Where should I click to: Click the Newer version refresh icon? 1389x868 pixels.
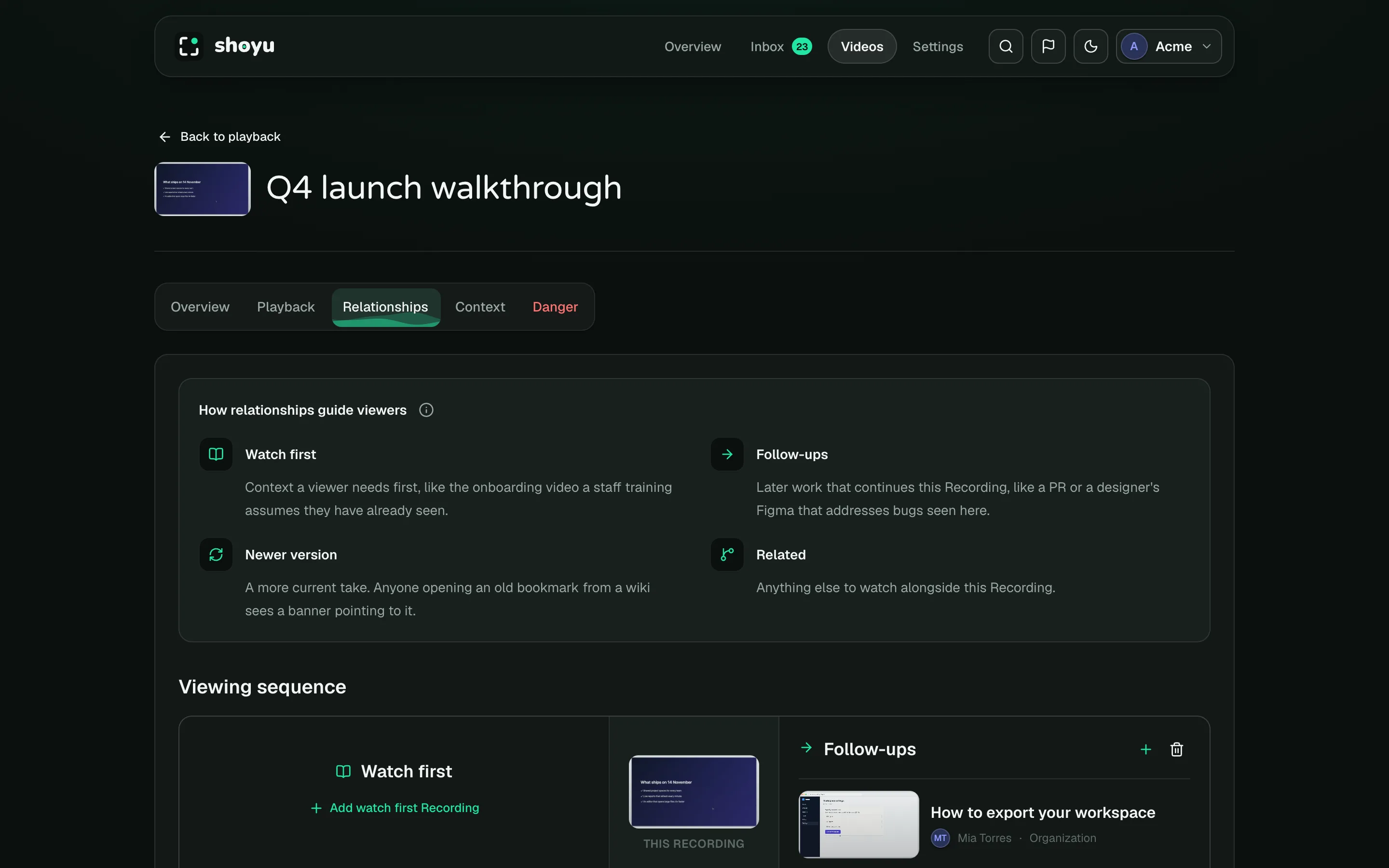[216, 555]
